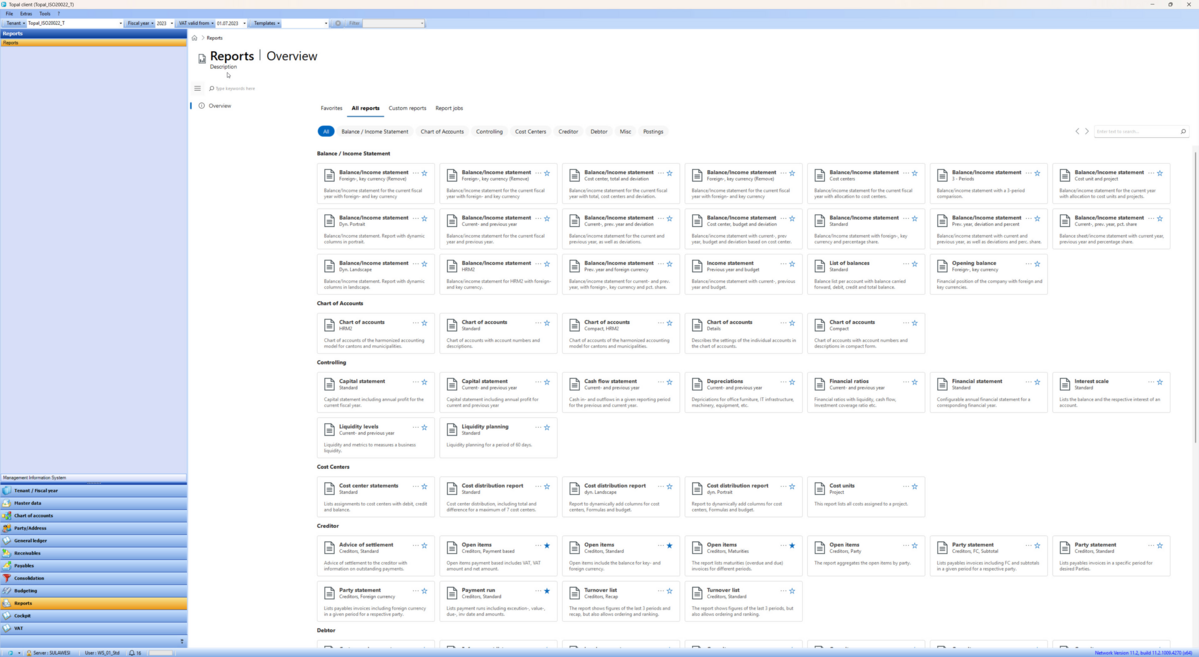Mark Depreciations report as favorite

[792, 382]
